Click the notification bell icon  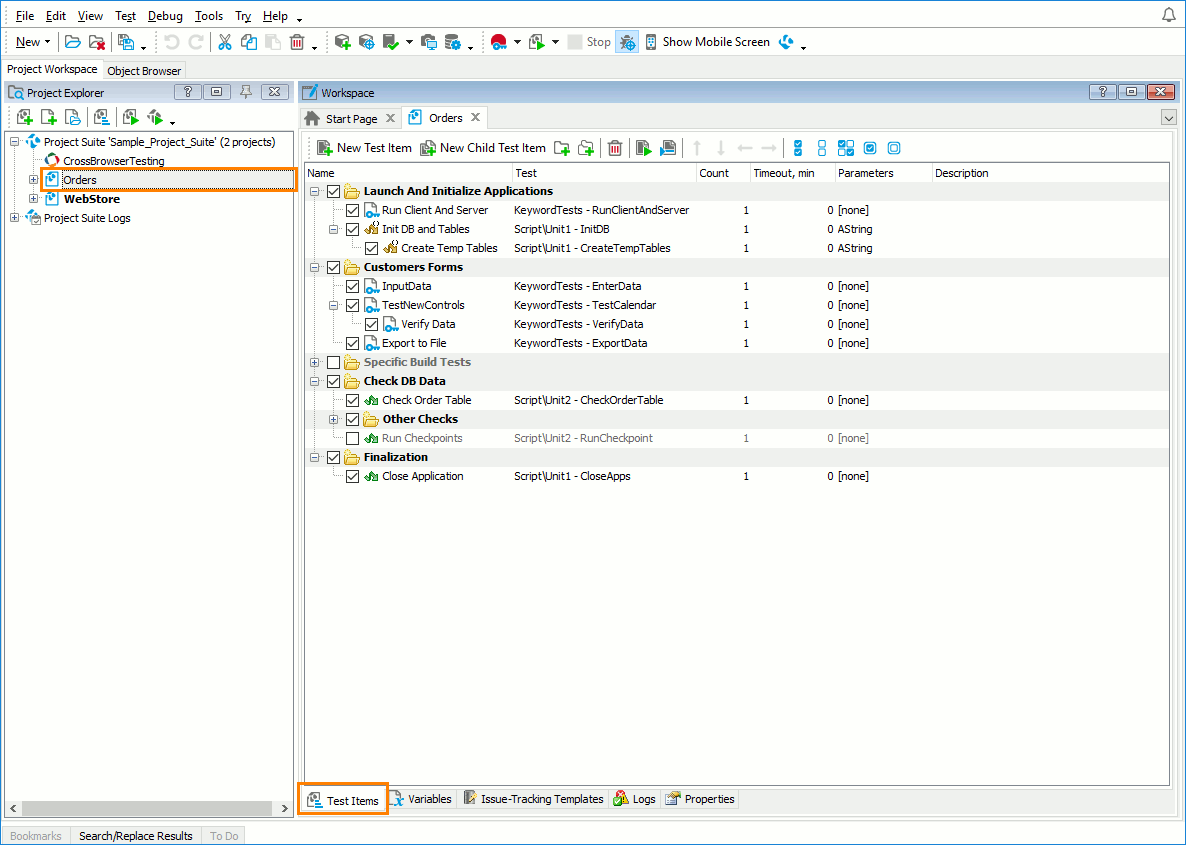(1169, 15)
